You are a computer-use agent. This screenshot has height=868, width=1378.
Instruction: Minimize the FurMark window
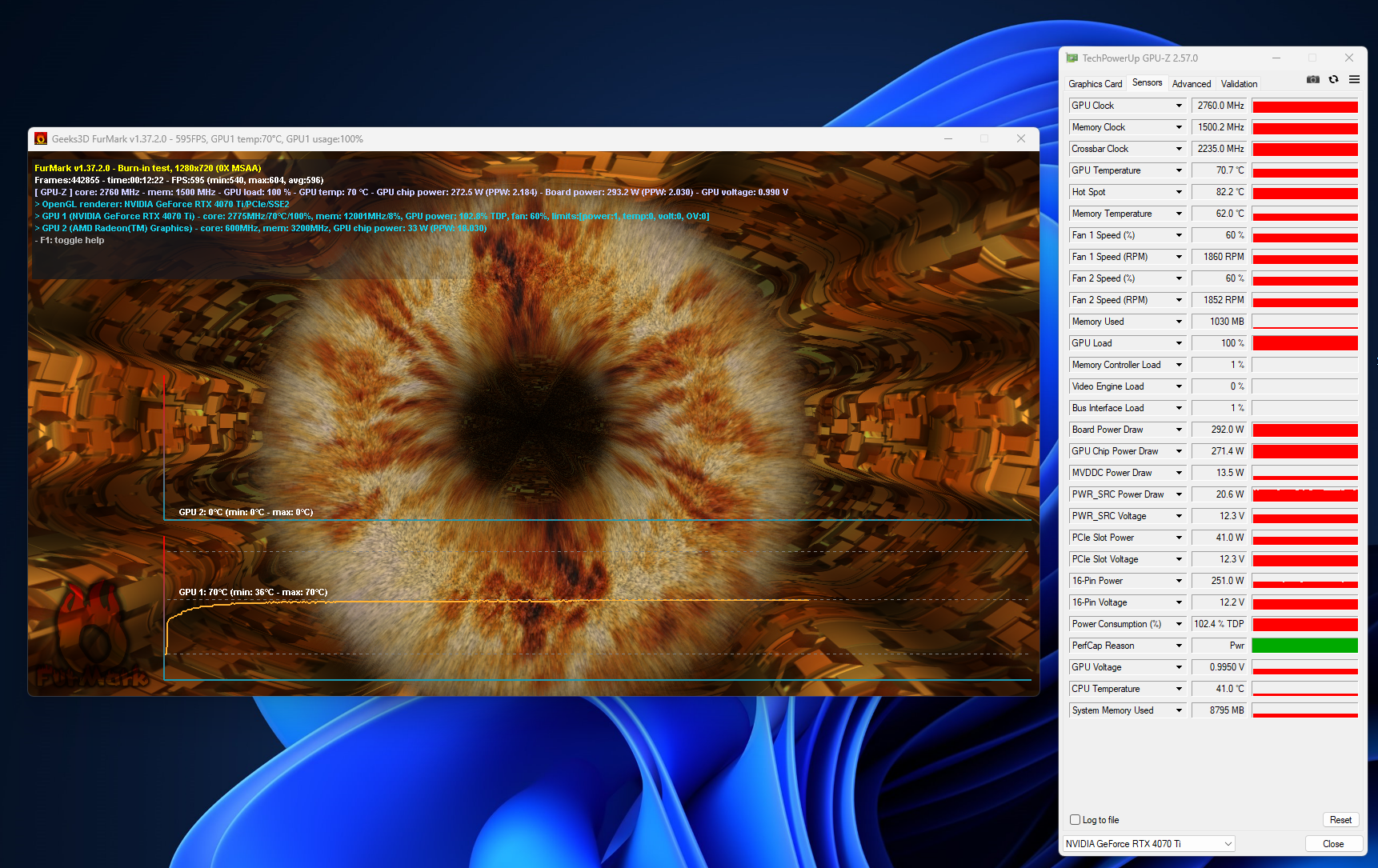point(948,139)
